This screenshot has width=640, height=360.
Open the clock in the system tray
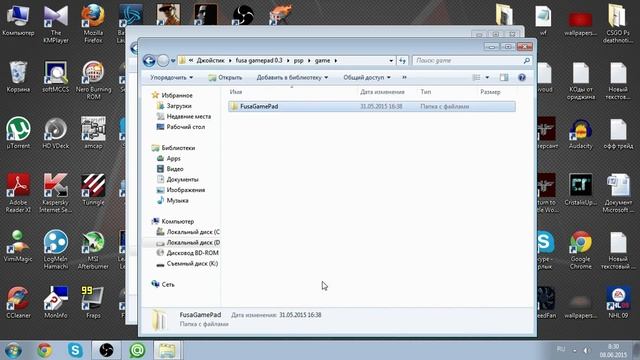tap(613, 351)
